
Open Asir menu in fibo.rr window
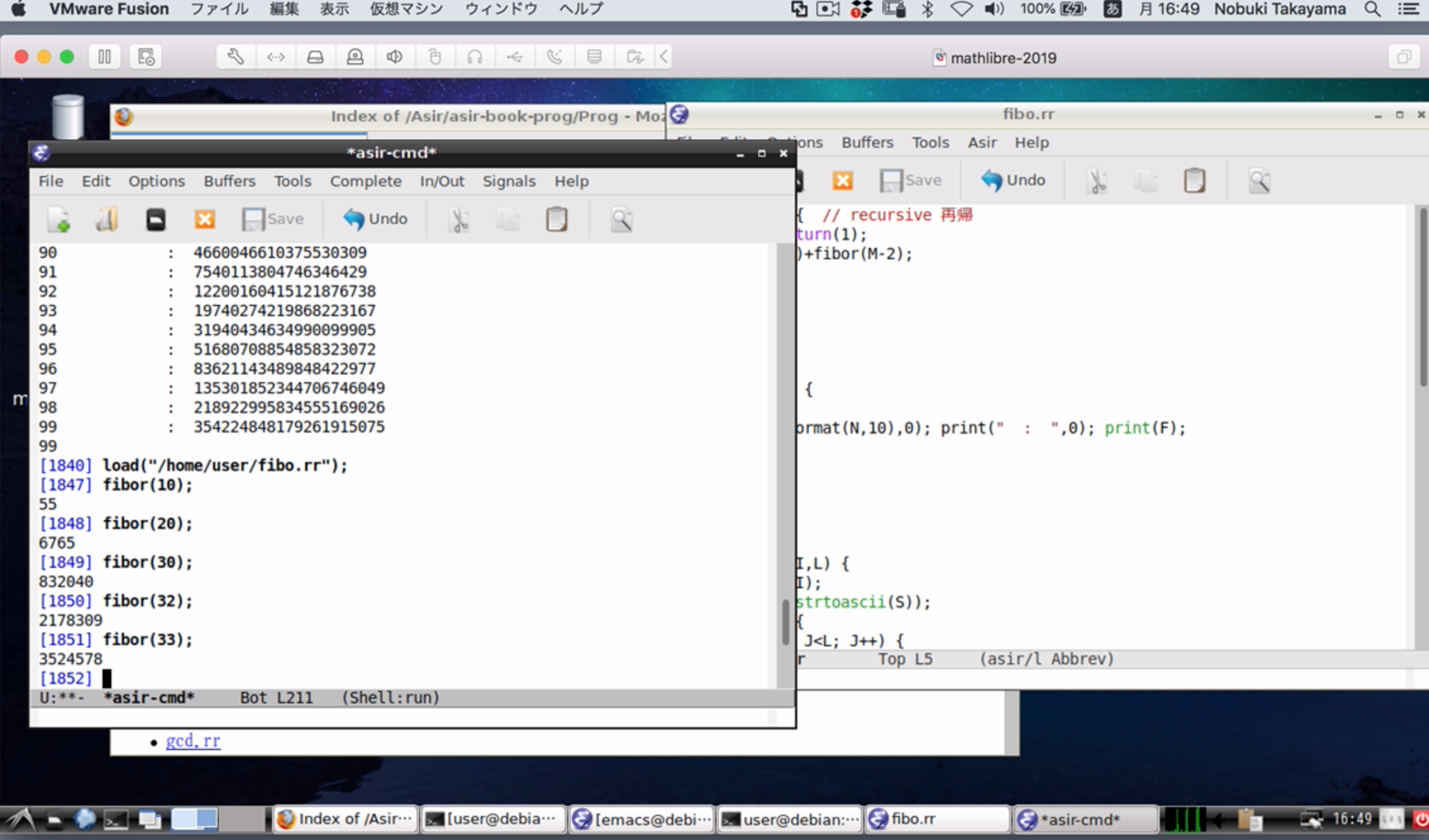point(982,142)
